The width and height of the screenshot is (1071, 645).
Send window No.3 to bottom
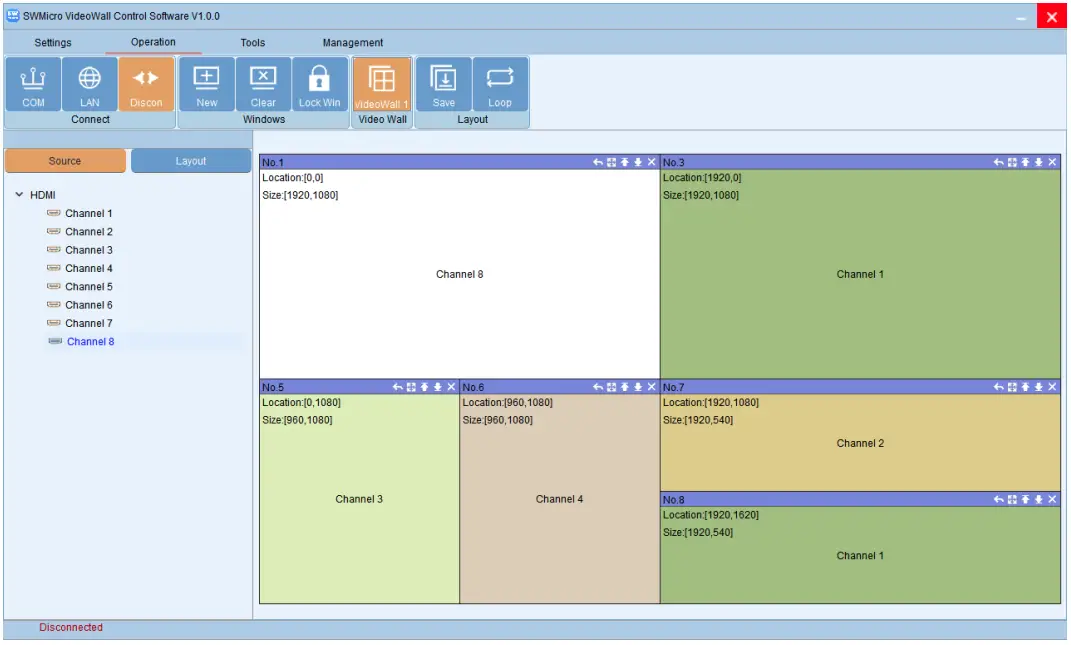[1039, 162]
